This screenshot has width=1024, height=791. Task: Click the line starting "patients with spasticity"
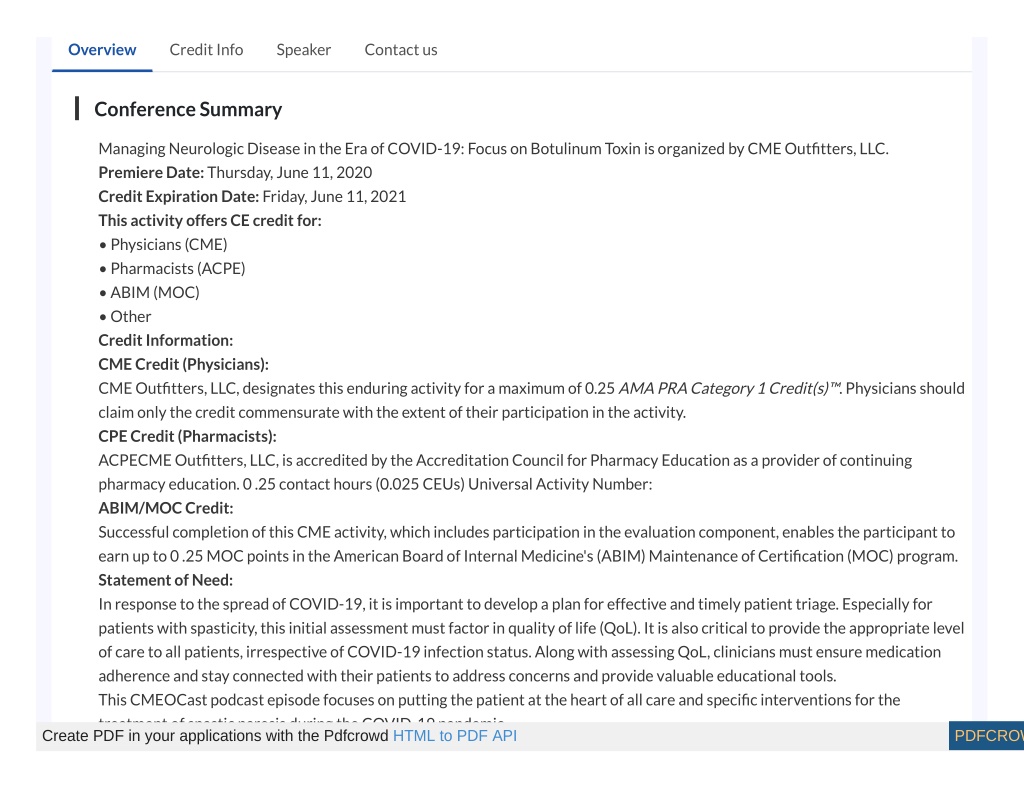531,628
